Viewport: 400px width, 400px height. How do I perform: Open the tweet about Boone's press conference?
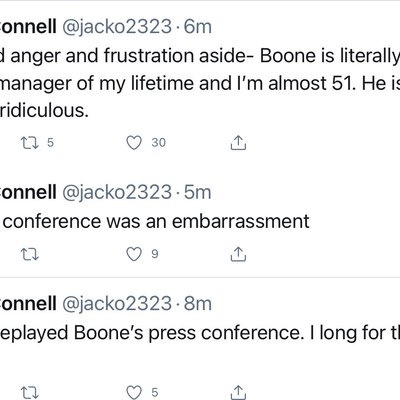[200, 333]
